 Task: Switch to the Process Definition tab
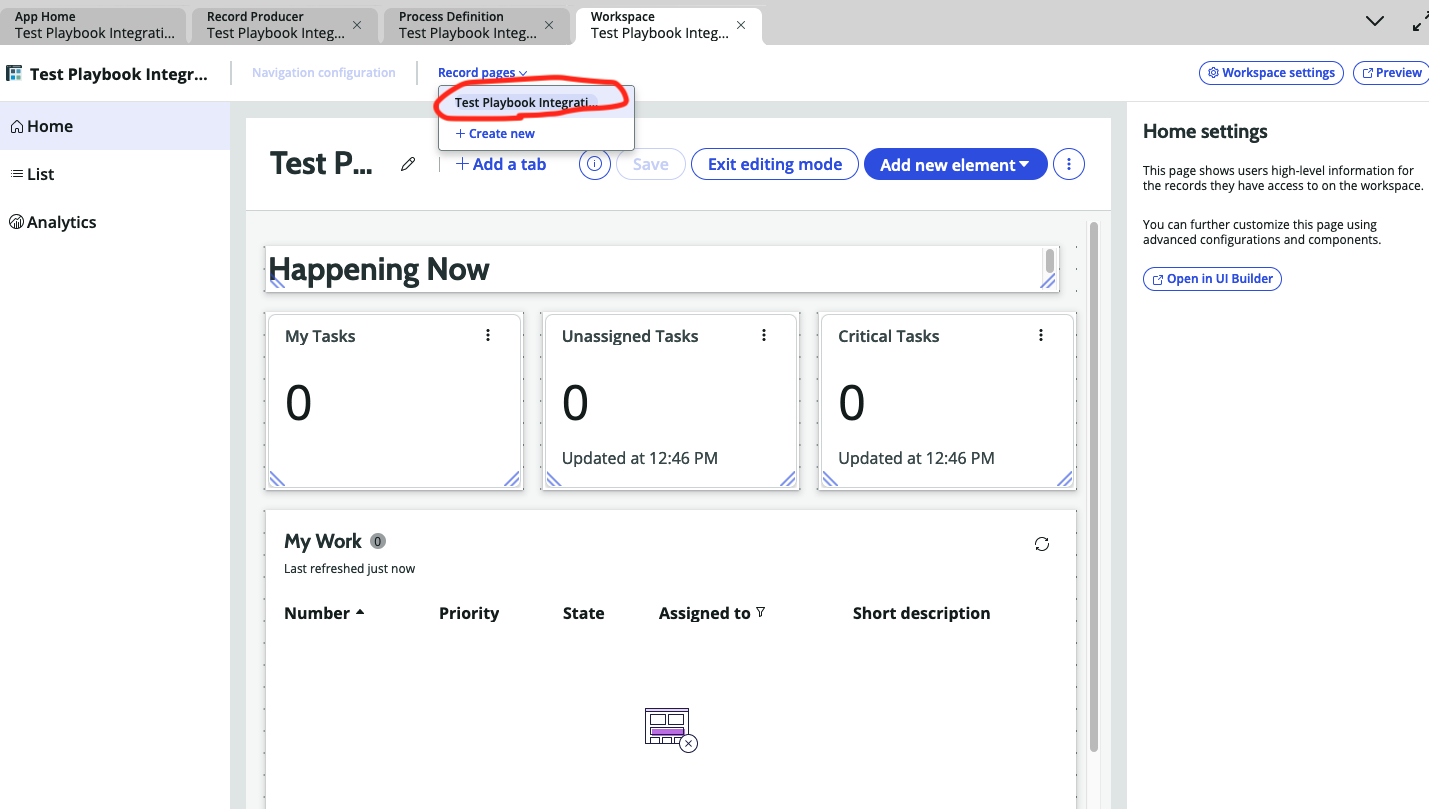pyautogui.click(x=466, y=25)
